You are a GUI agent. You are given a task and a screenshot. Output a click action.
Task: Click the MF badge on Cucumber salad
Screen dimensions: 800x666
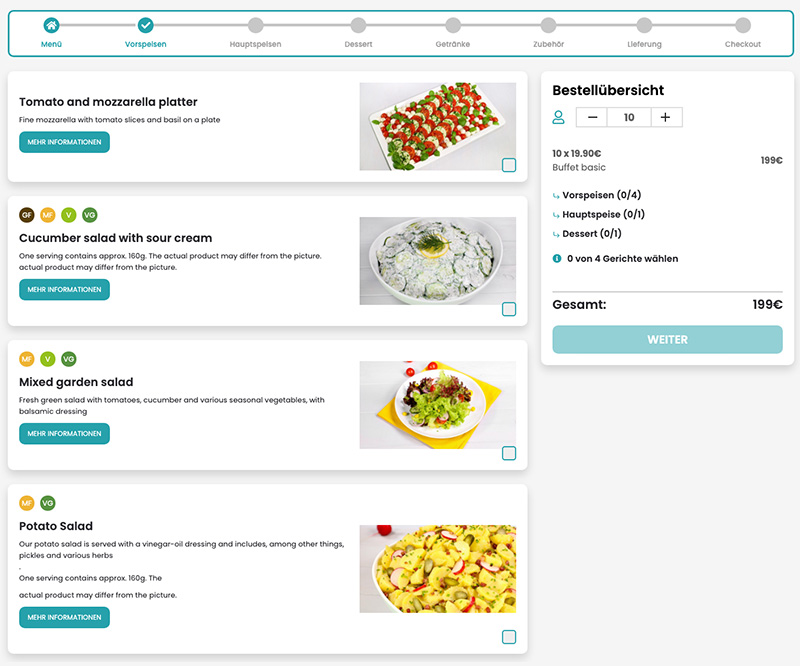47,215
